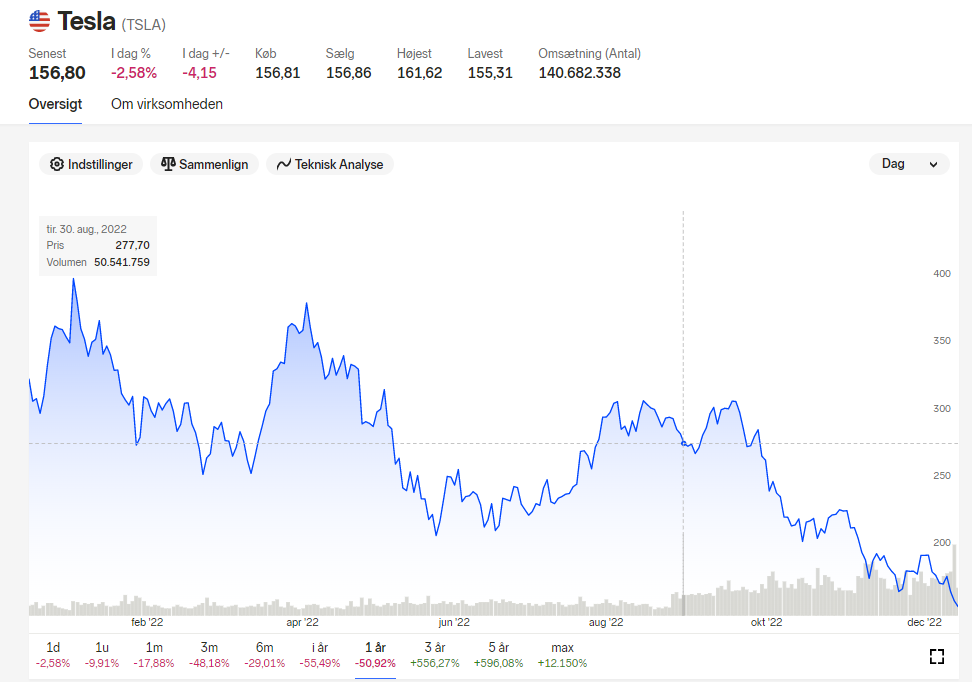Screen dimensions: 972x682
Task: Click the tooltip volume 50.541.759
Action: tap(122, 262)
